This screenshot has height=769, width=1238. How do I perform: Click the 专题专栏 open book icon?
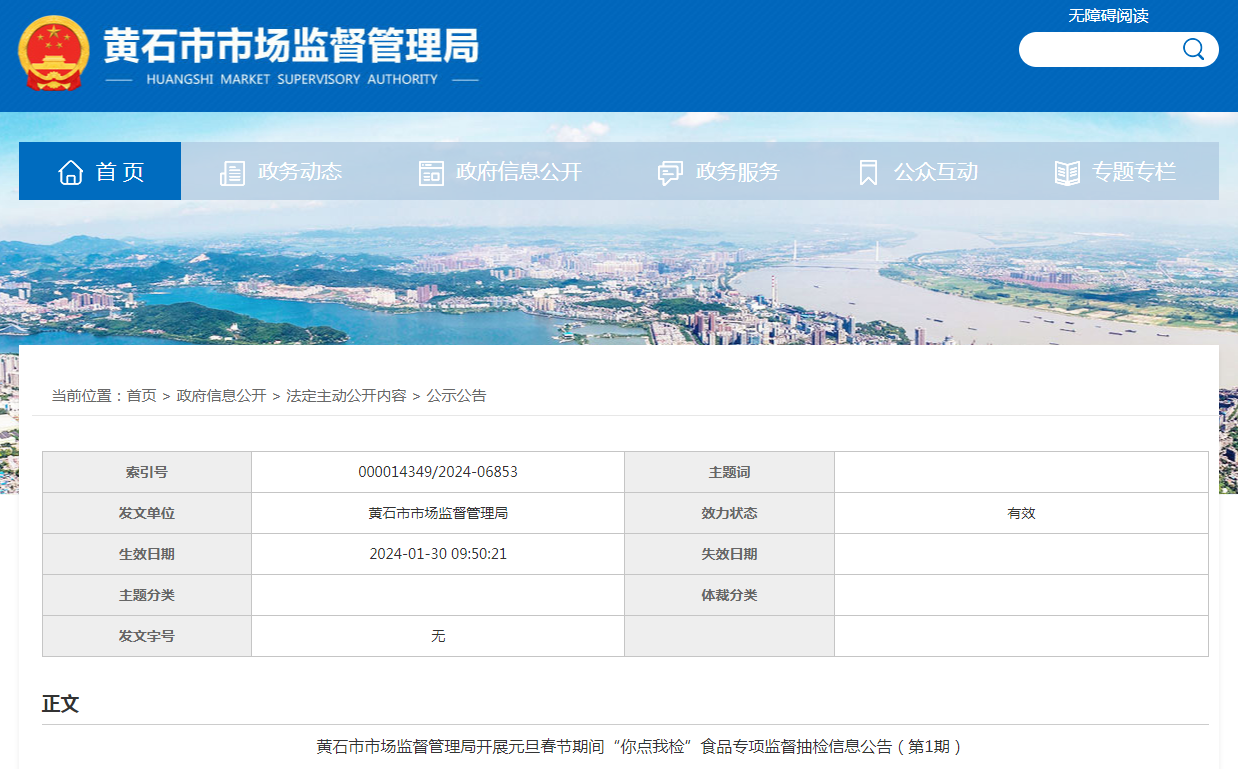point(1067,173)
